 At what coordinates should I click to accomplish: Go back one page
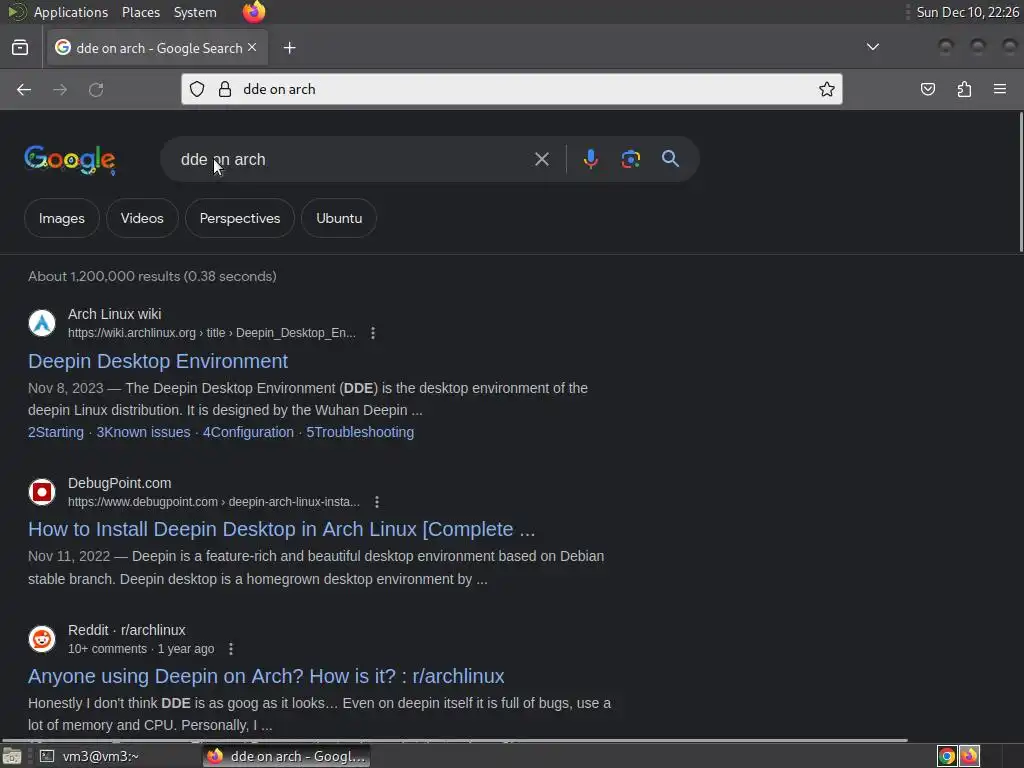click(x=24, y=89)
